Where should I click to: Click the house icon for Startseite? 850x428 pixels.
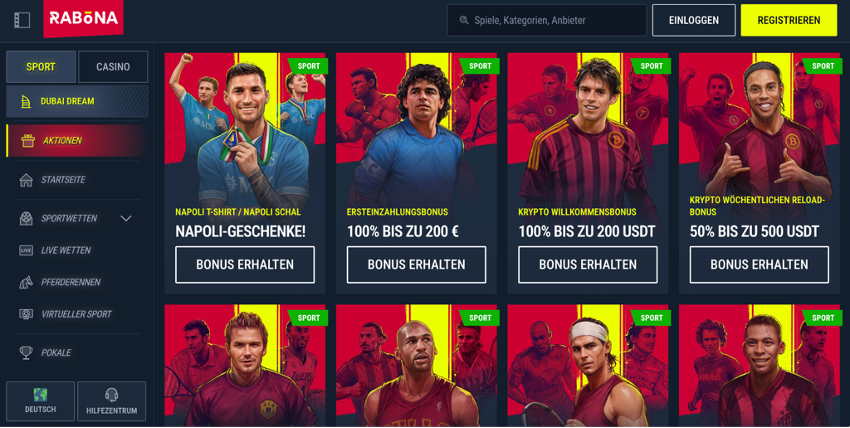pyautogui.click(x=26, y=180)
